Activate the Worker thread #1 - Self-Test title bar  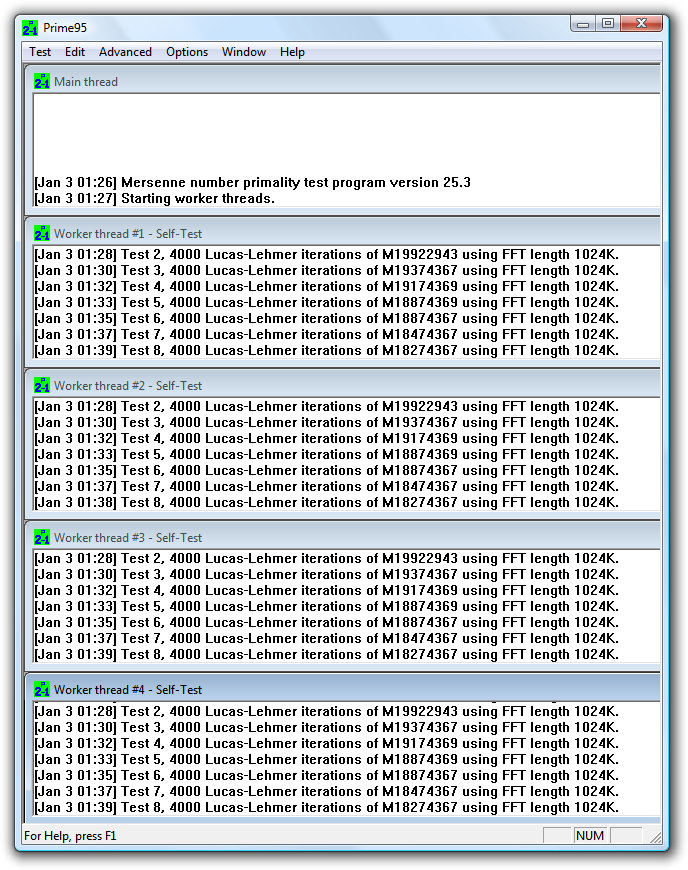[x=343, y=234]
